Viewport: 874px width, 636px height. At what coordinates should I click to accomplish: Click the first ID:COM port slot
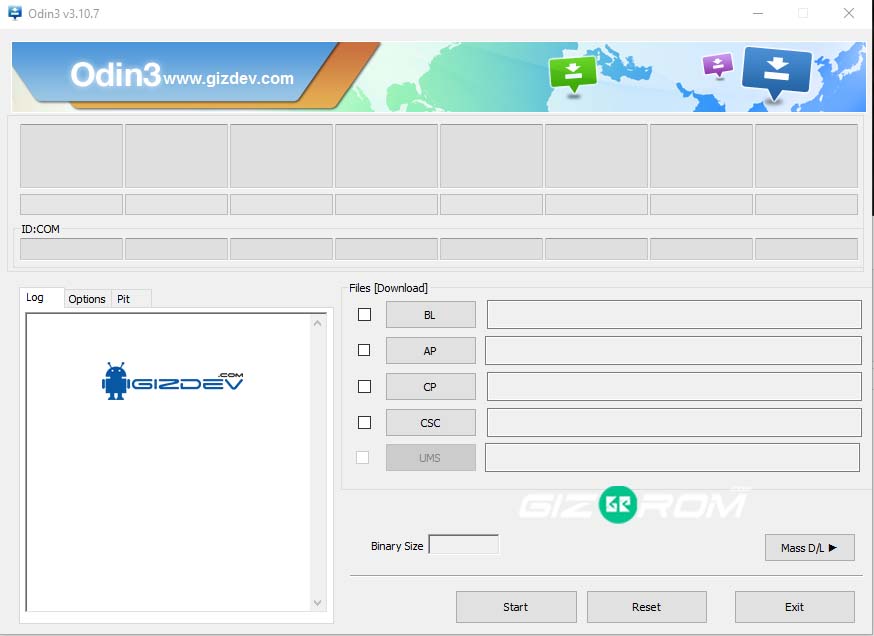click(71, 249)
